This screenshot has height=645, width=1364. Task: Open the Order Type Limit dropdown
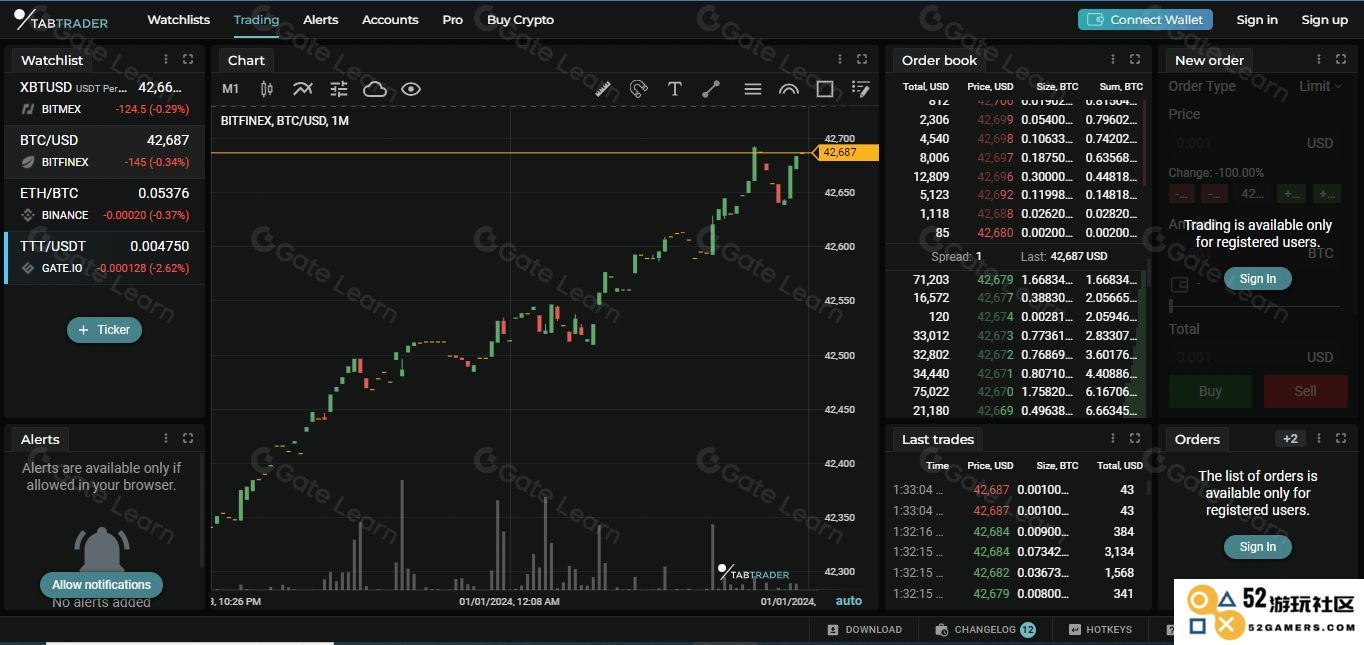coord(1320,86)
